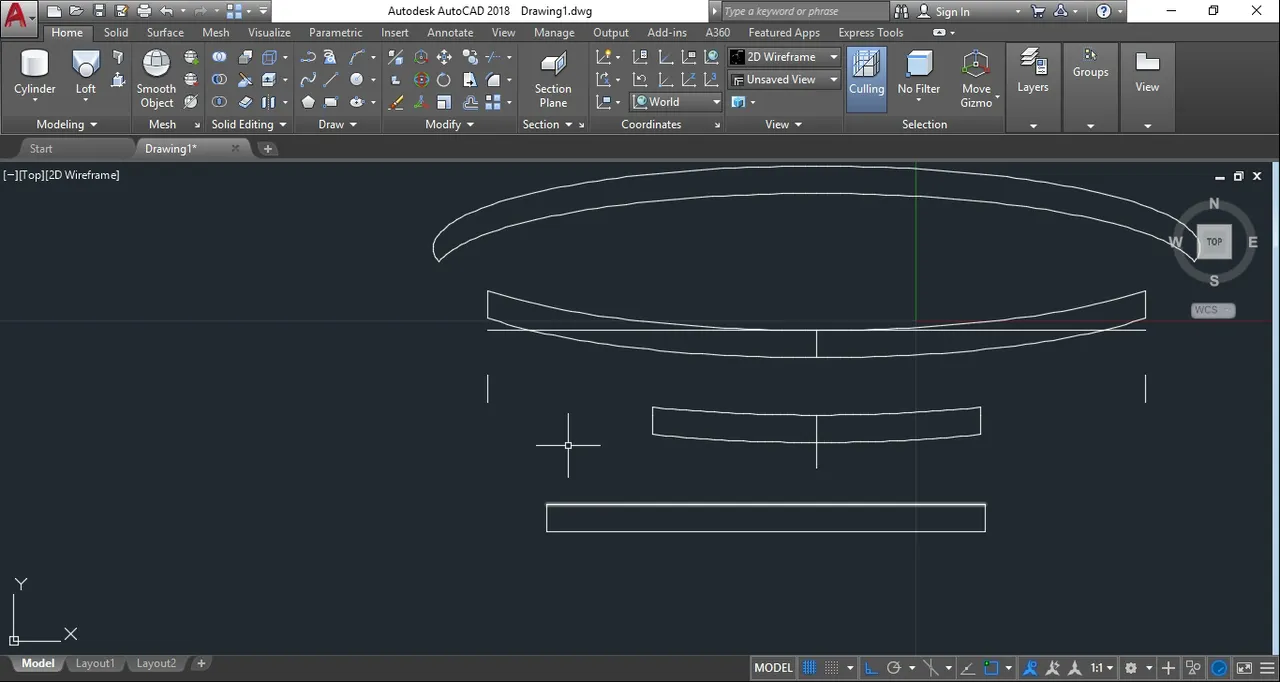Expand the Modeling panel
This screenshot has width=1280, height=682.
[67, 125]
